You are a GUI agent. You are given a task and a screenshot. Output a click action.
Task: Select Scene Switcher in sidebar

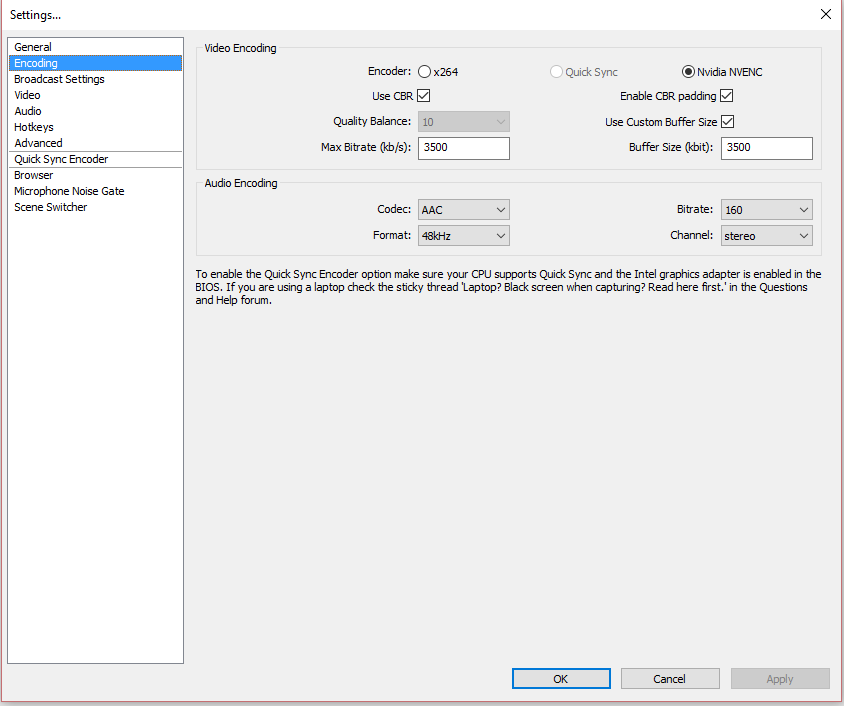click(x=95, y=207)
